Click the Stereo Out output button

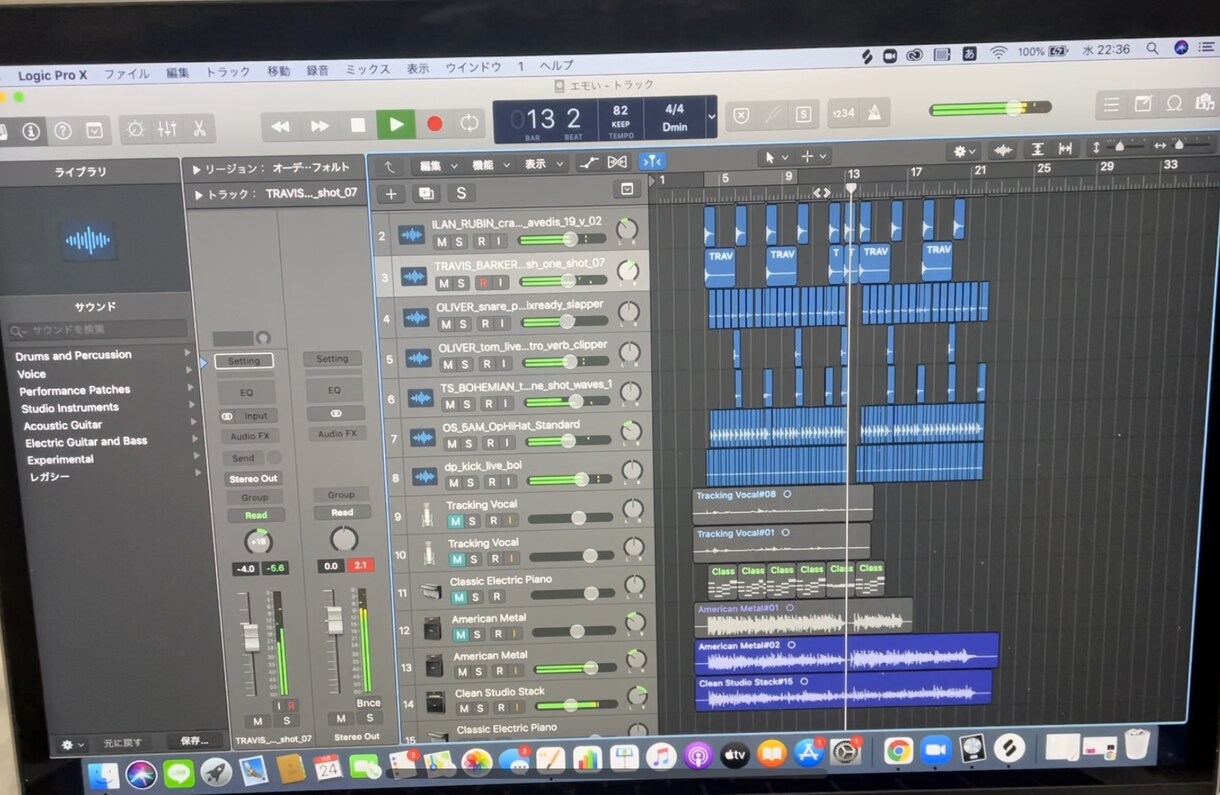(x=253, y=479)
